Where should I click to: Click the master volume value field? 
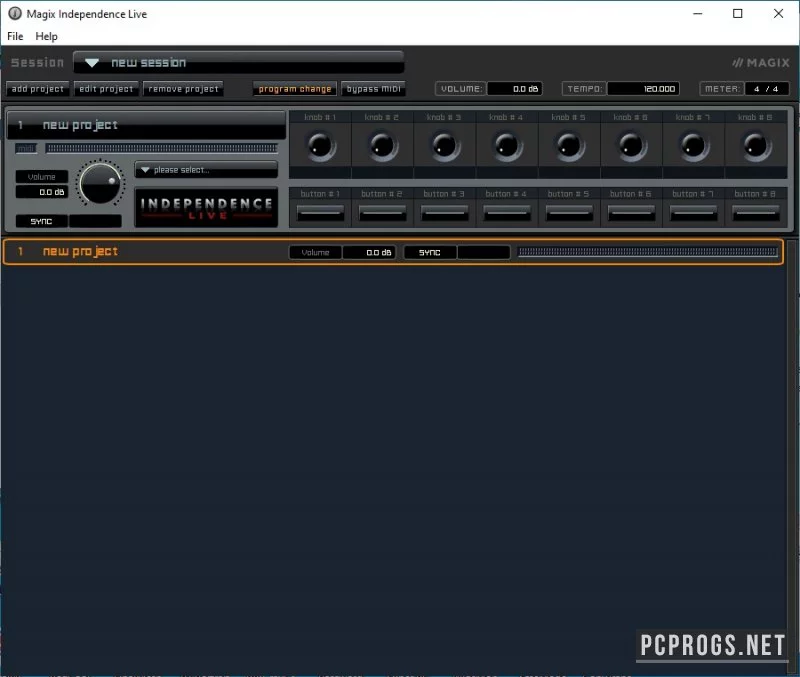click(514, 89)
